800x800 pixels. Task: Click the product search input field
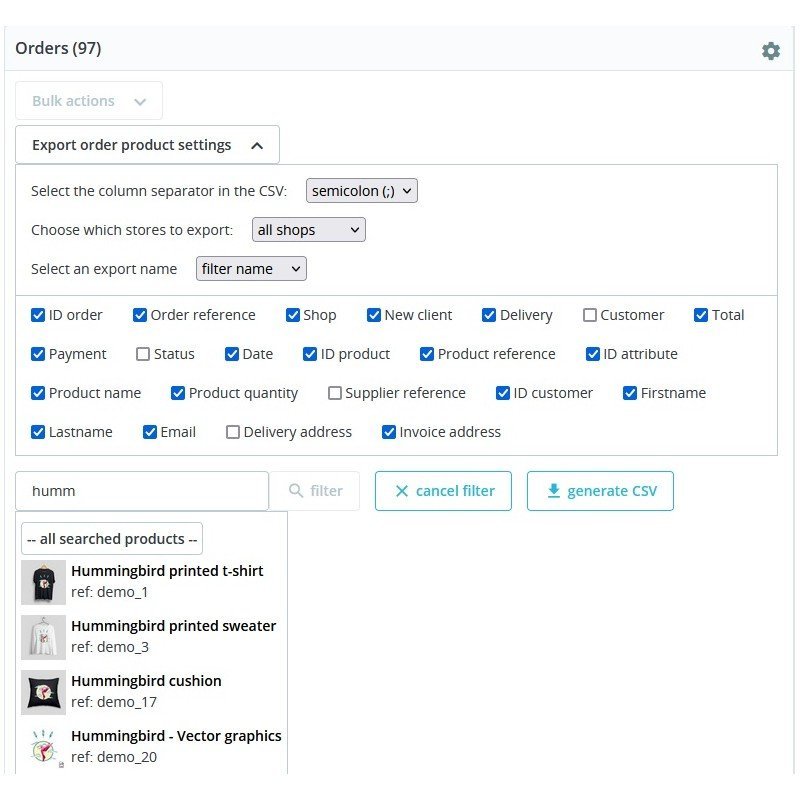pyautogui.click(x=142, y=491)
